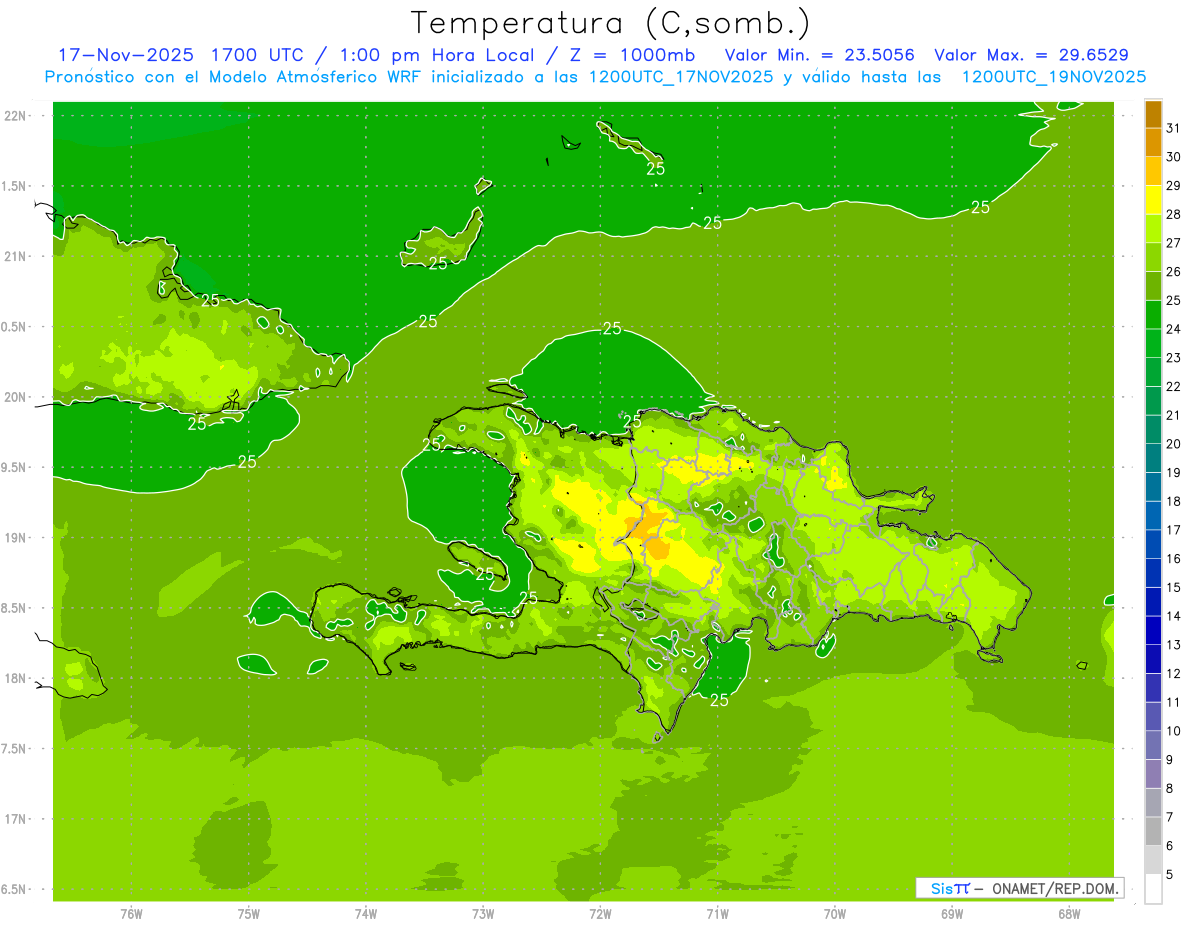
Task: Choose the purple legend swatch between 8 and 9
Action: pos(1153,774)
